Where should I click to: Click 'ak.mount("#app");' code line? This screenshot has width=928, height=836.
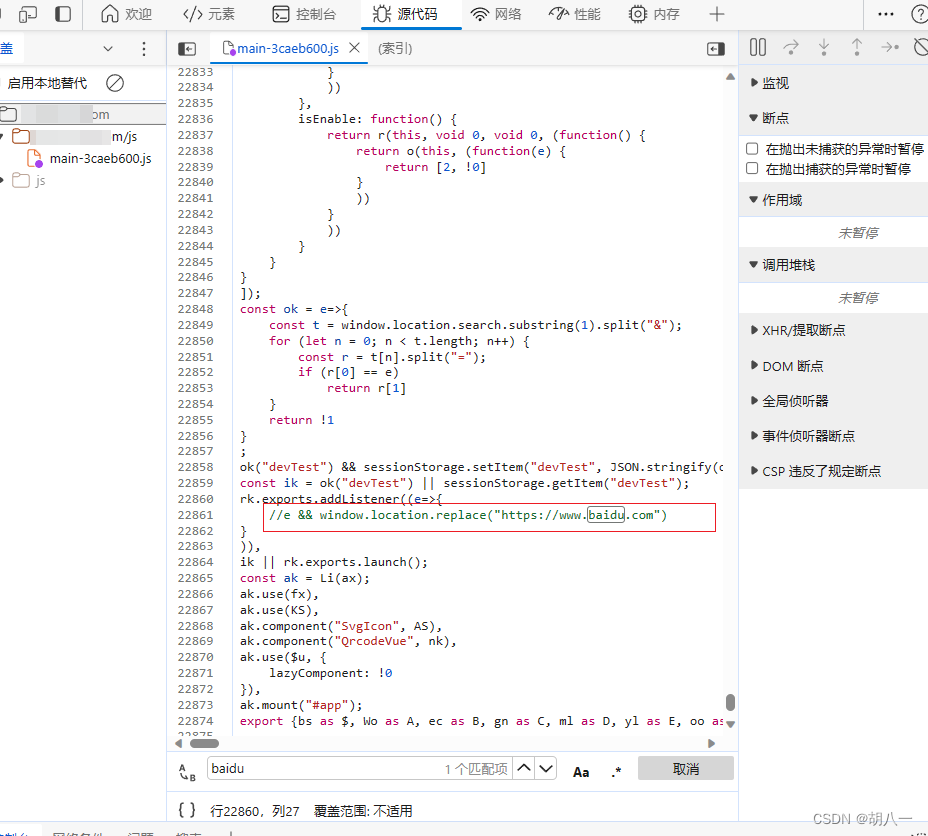click(301, 705)
